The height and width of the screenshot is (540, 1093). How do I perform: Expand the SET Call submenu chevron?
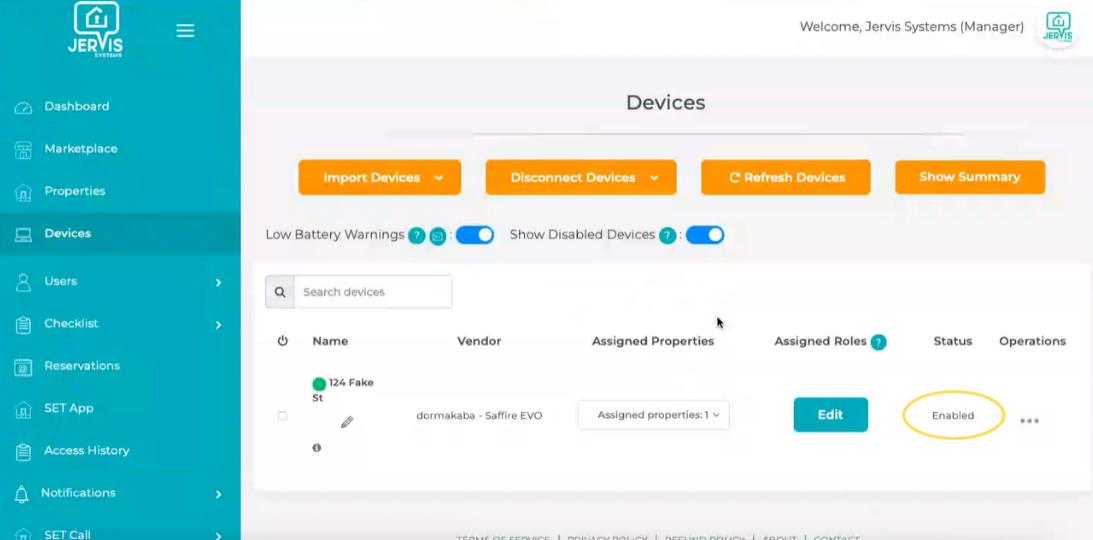218,536
